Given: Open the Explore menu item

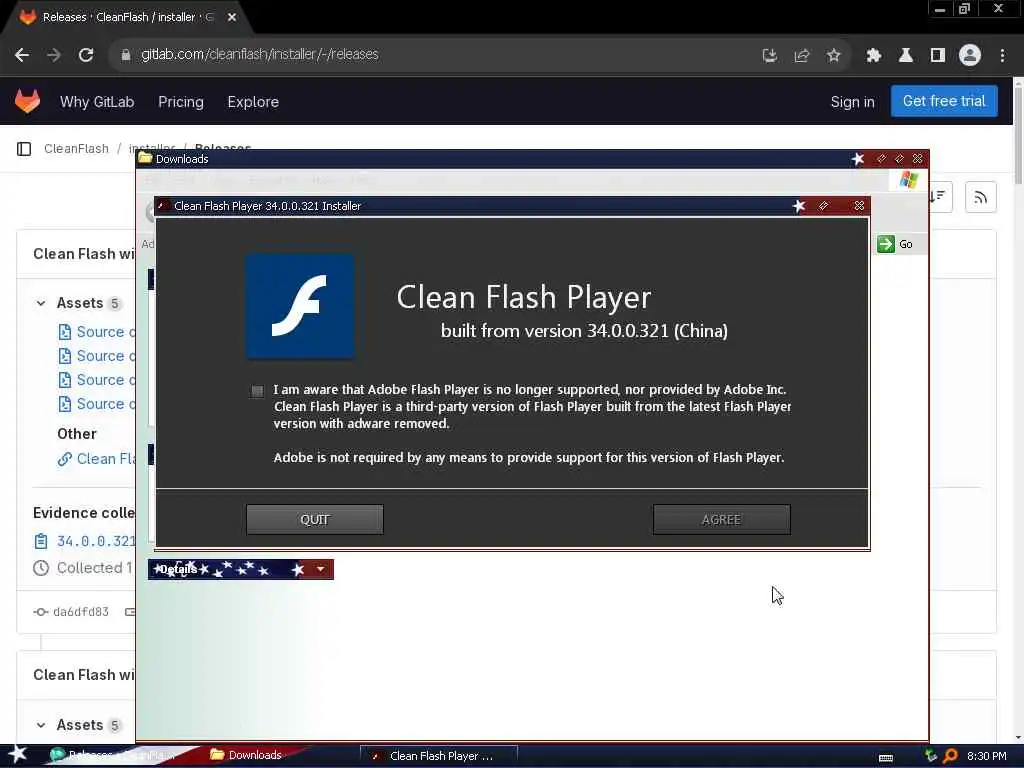Looking at the screenshot, I should [253, 102].
